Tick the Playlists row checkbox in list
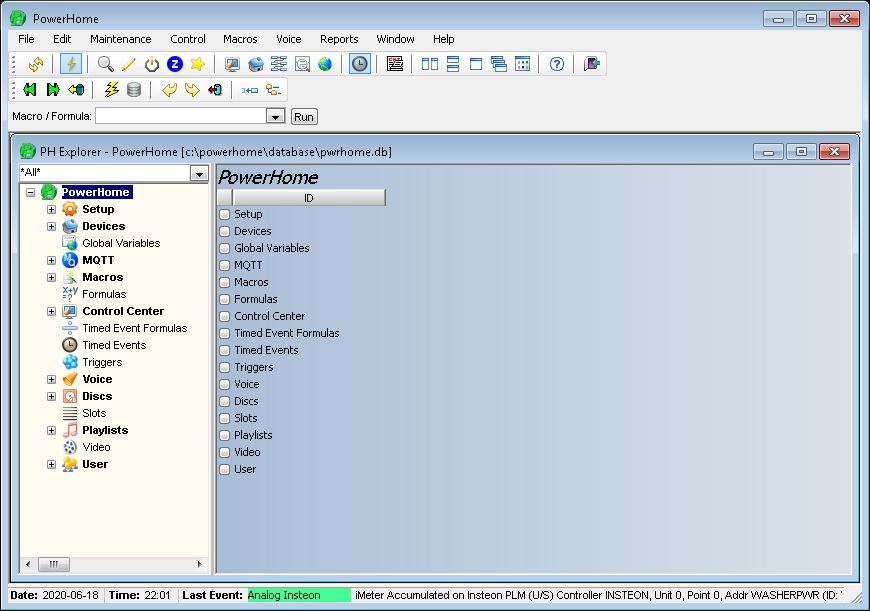The width and height of the screenshot is (870, 611). [225, 436]
